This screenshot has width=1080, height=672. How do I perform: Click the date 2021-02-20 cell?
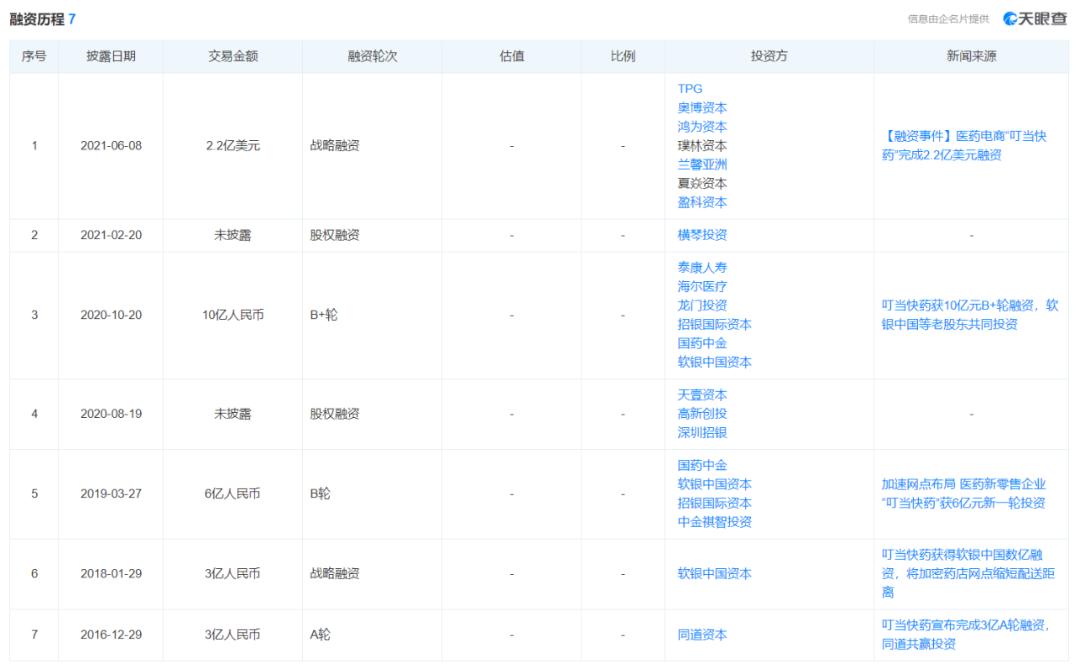tap(111, 235)
